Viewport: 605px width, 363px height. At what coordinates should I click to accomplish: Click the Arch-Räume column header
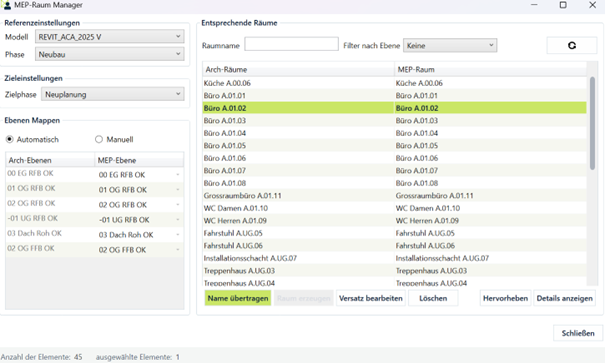click(x=298, y=69)
